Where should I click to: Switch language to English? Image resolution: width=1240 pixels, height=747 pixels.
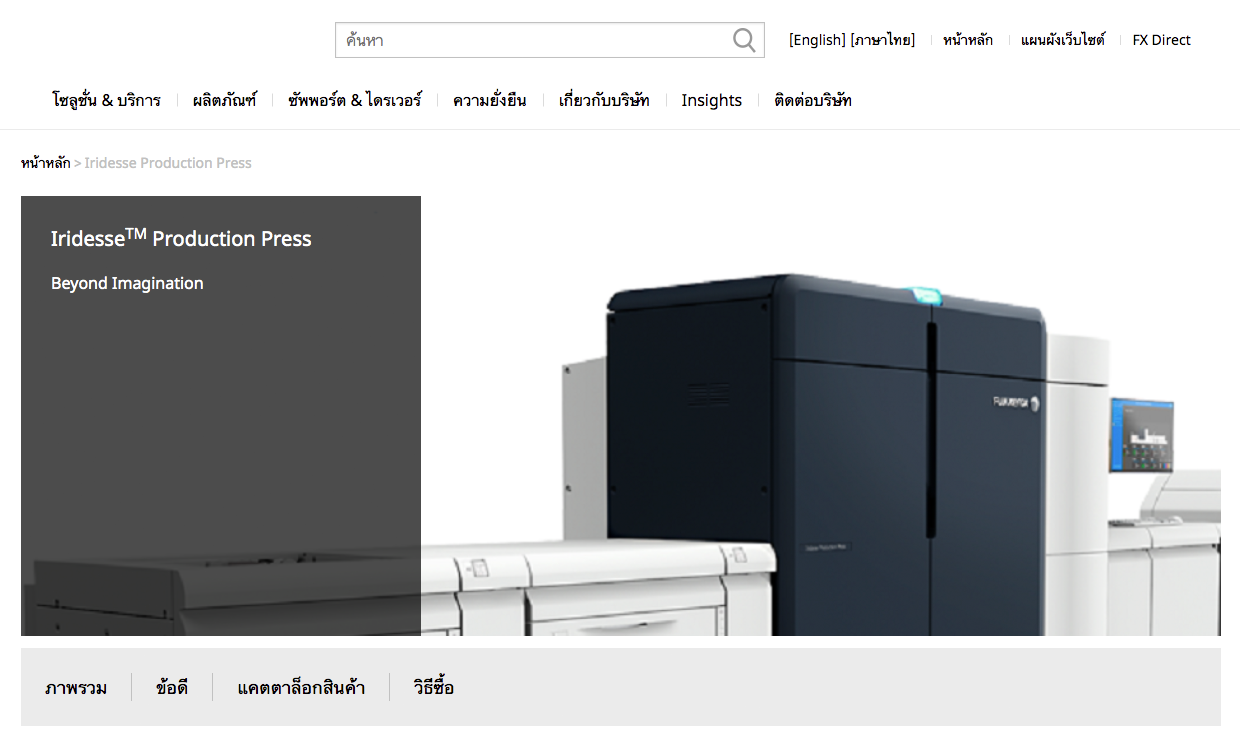click(817, 40)
